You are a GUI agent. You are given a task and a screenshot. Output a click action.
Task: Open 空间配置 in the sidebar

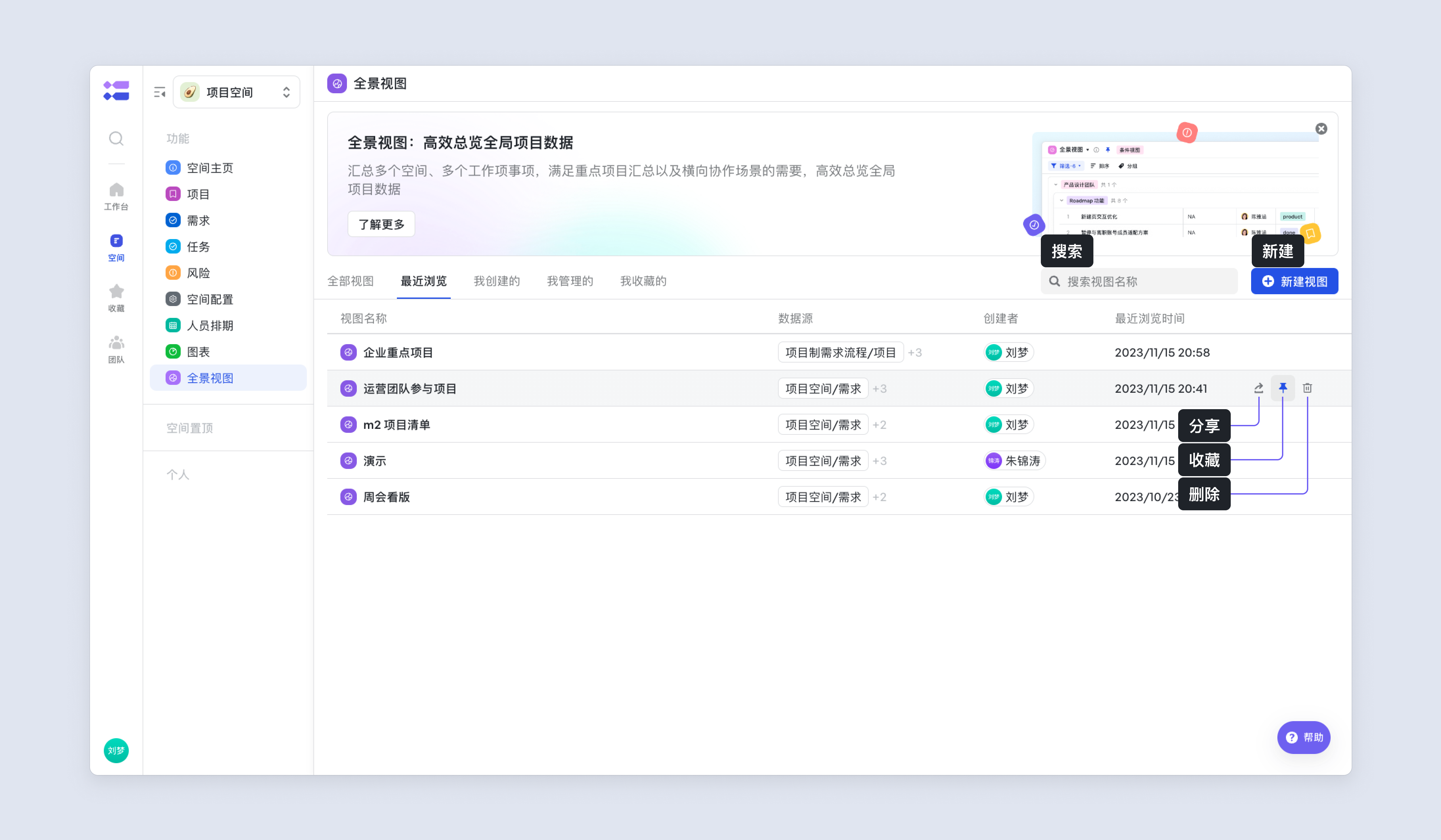[228, 299]
